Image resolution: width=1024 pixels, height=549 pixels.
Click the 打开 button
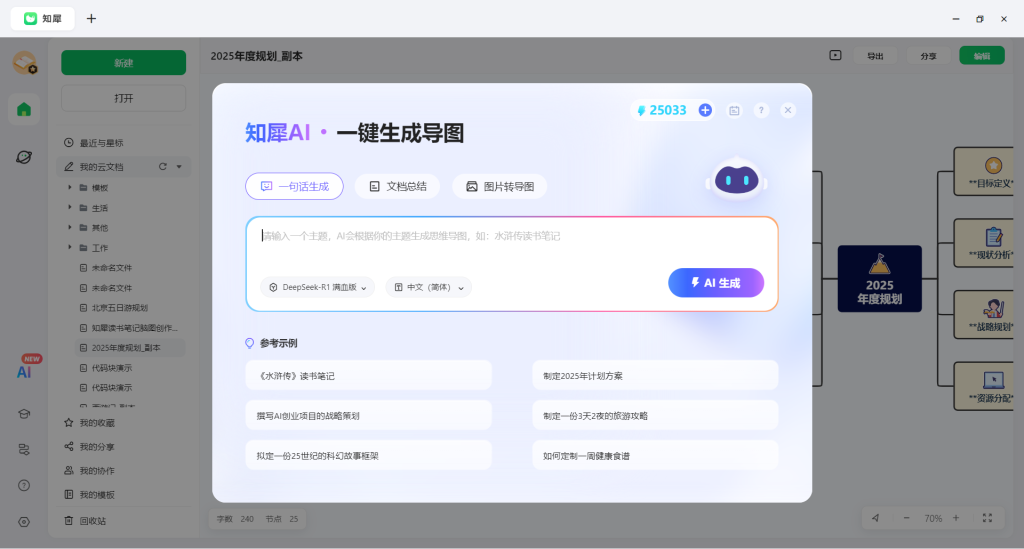pos(123,98)
